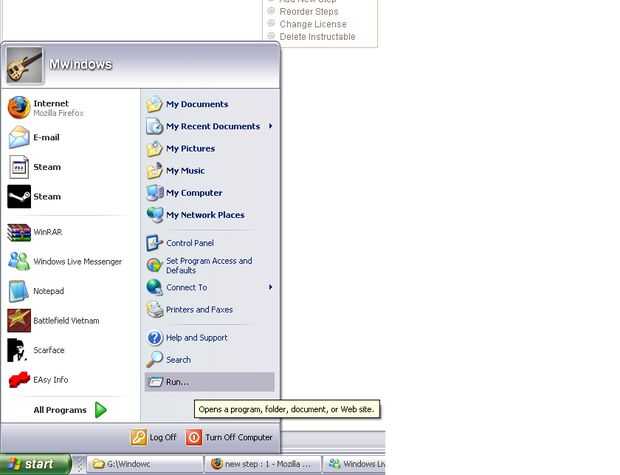The image size is (620, 475).
Task: Open Printers and Faxes icon
Action: pyautogui.click(x=155, y=310)
